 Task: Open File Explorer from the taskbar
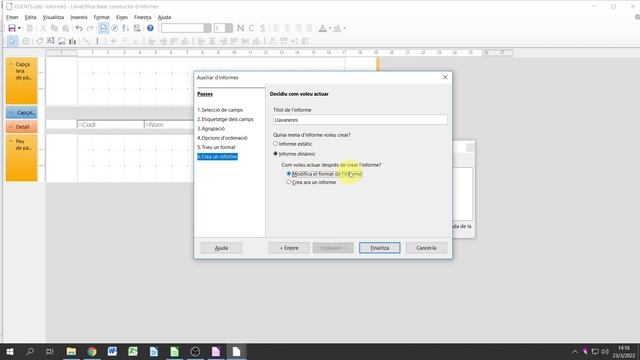coord(71,351)
